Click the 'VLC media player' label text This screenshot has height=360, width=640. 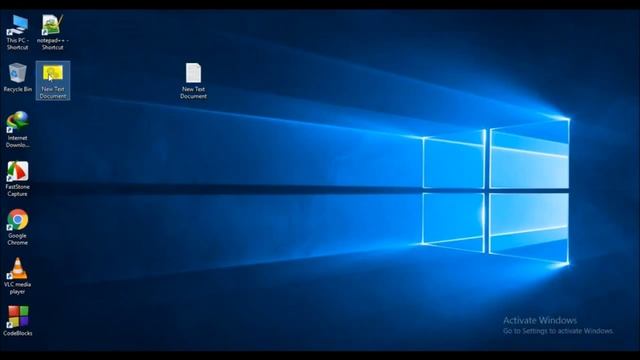[18, 288]
